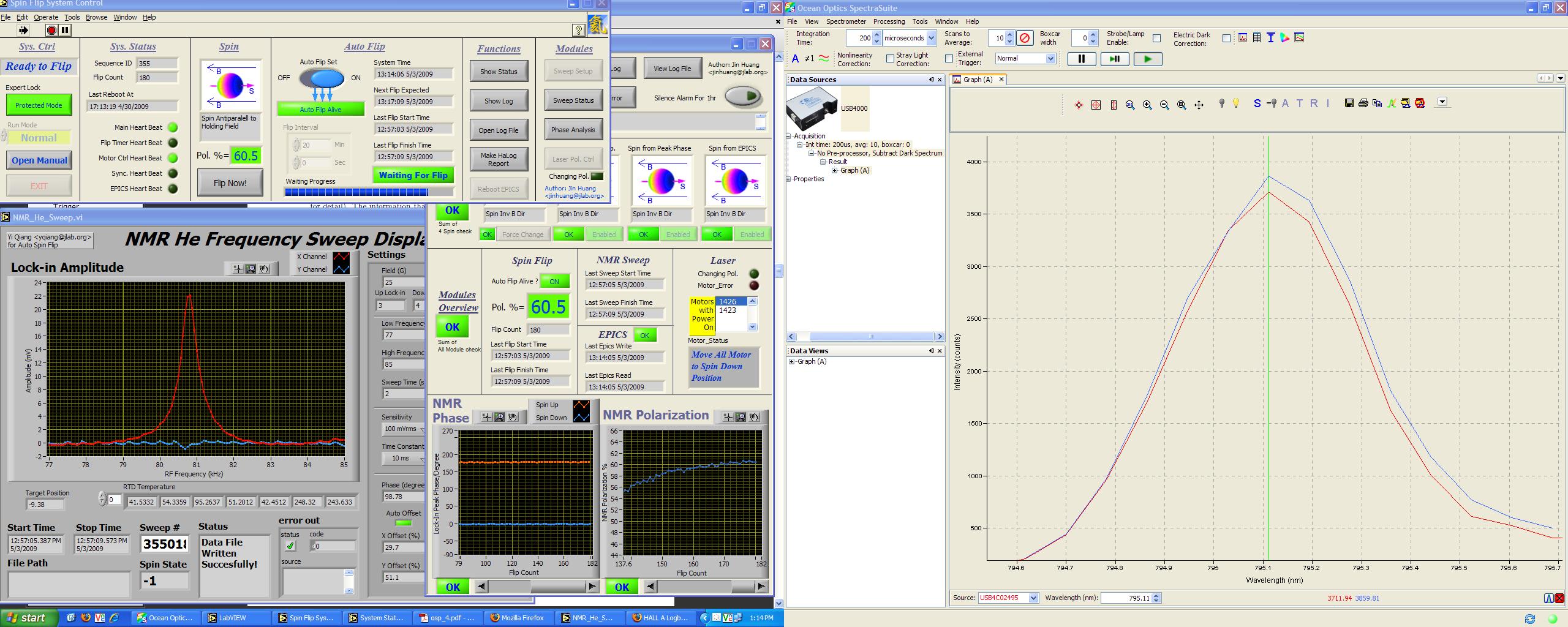The image size is (1568, 627).
Task: Click the single-step acquisition button
Action: [1115, 59]
